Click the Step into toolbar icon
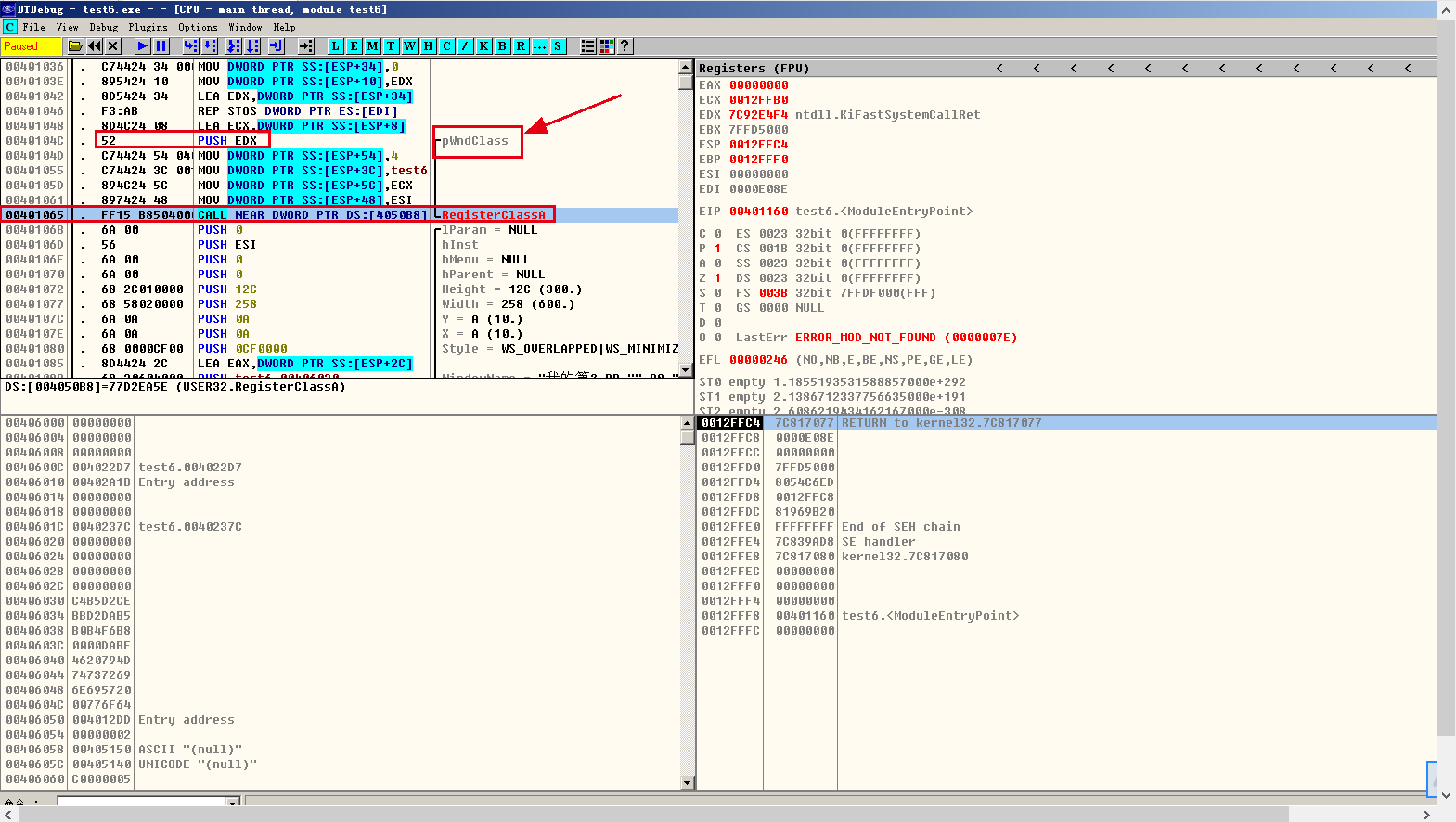 [x=190, y=45]
